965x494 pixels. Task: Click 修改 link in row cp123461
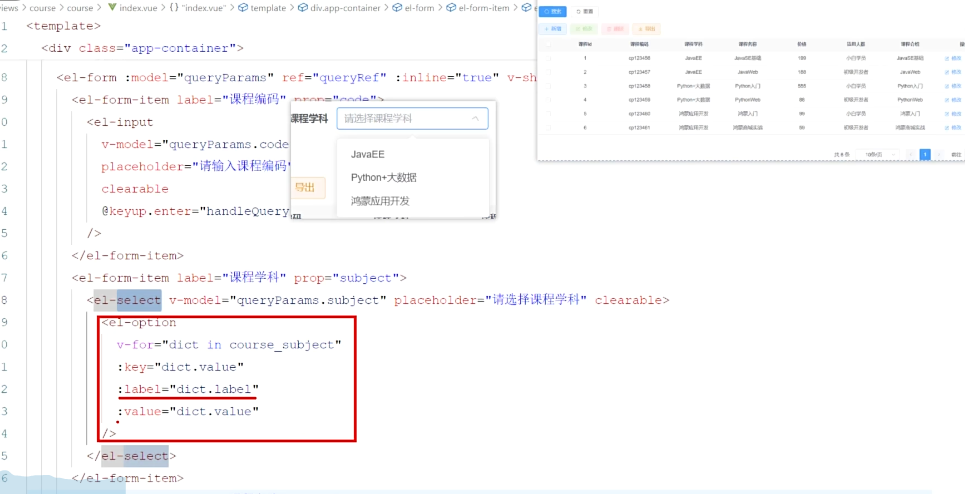click(956, 128)
